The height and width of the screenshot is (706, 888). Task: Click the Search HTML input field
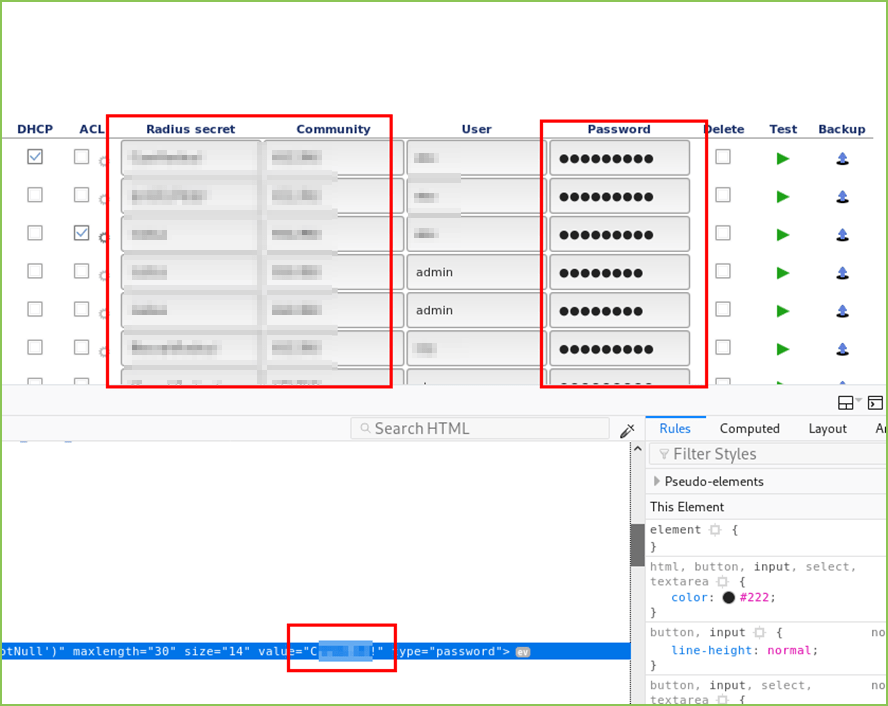[x=480, y=428]
